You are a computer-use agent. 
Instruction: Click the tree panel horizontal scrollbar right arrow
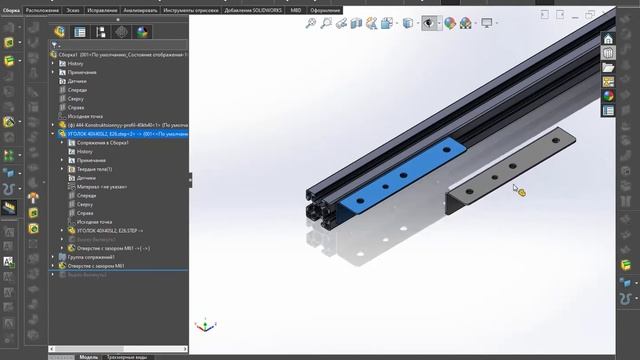click(x=185, y=349)
